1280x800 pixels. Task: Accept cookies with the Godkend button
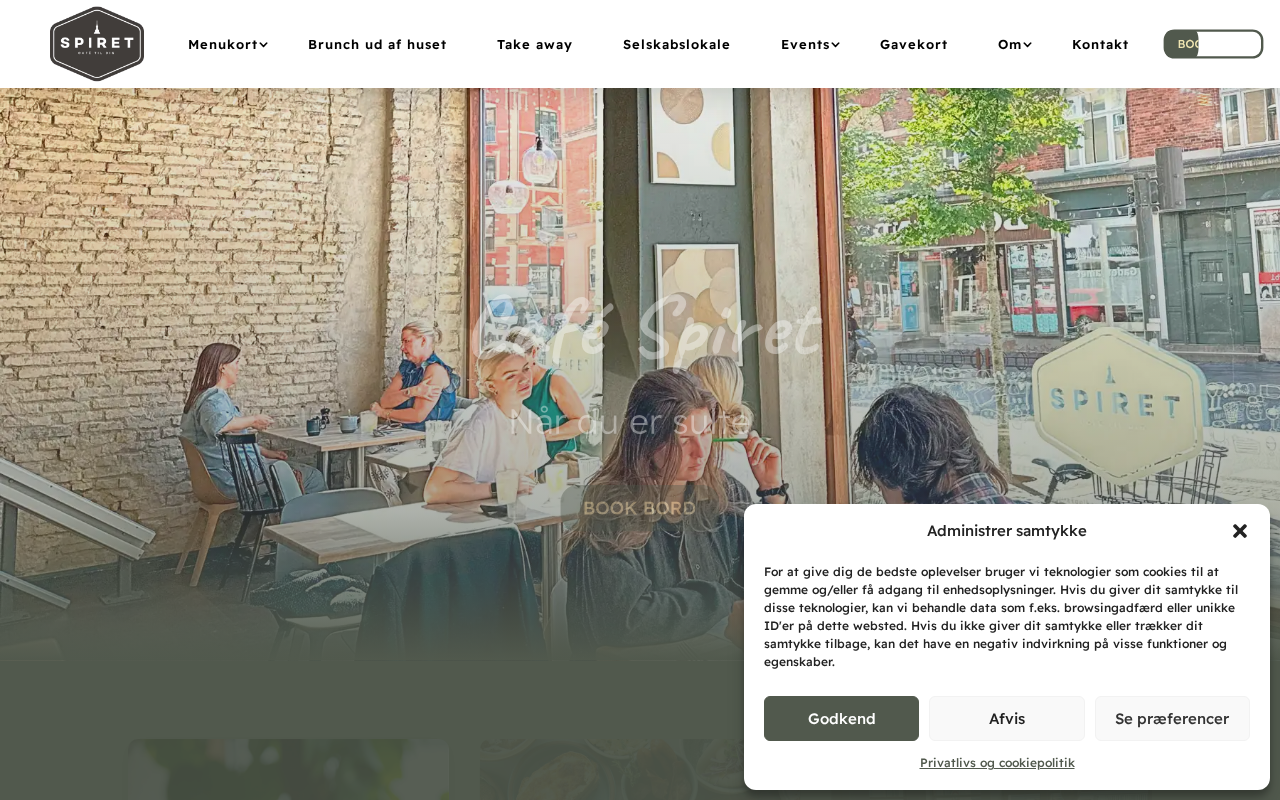click(x=841, y=718)
